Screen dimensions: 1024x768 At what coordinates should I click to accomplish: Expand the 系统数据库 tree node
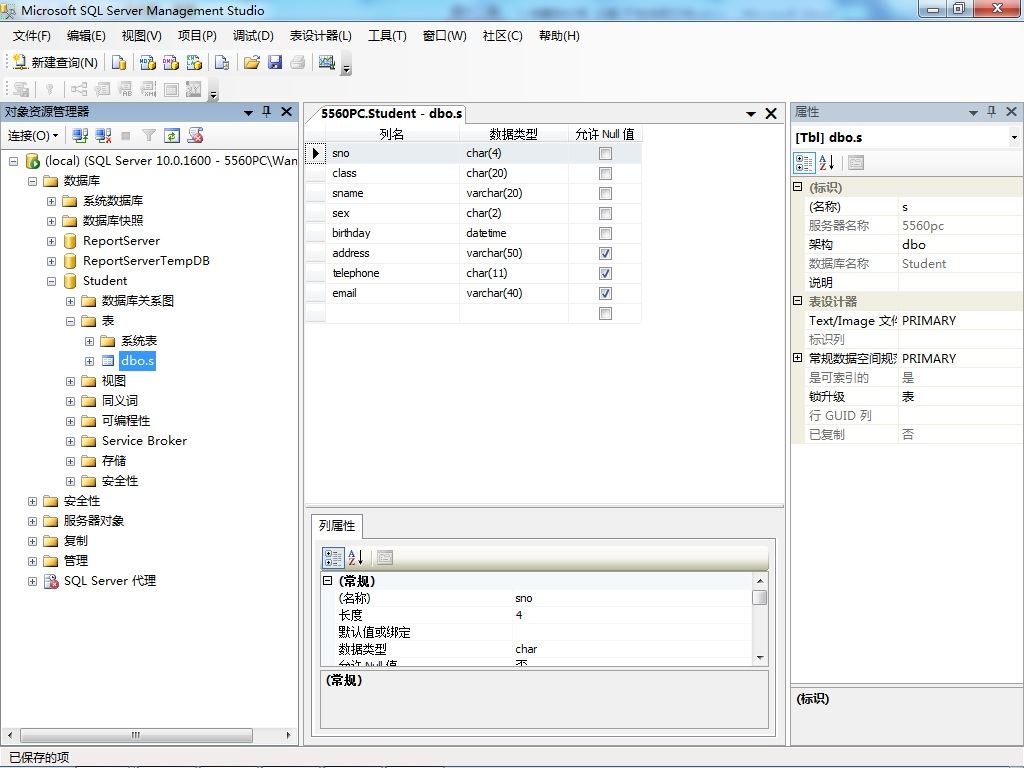[x=51, y=201]
